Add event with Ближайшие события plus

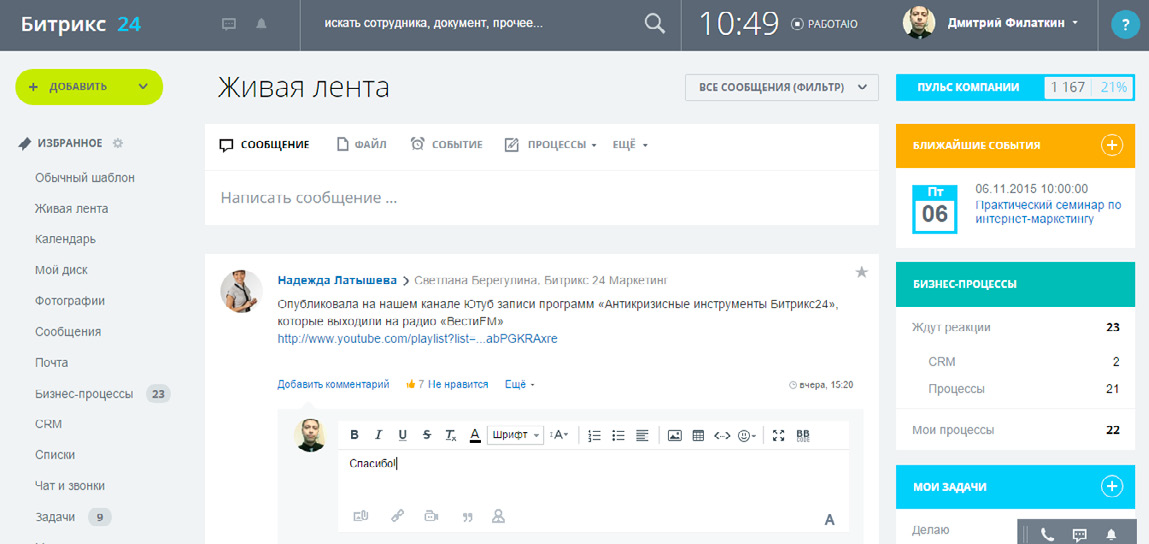point(1112,145)
